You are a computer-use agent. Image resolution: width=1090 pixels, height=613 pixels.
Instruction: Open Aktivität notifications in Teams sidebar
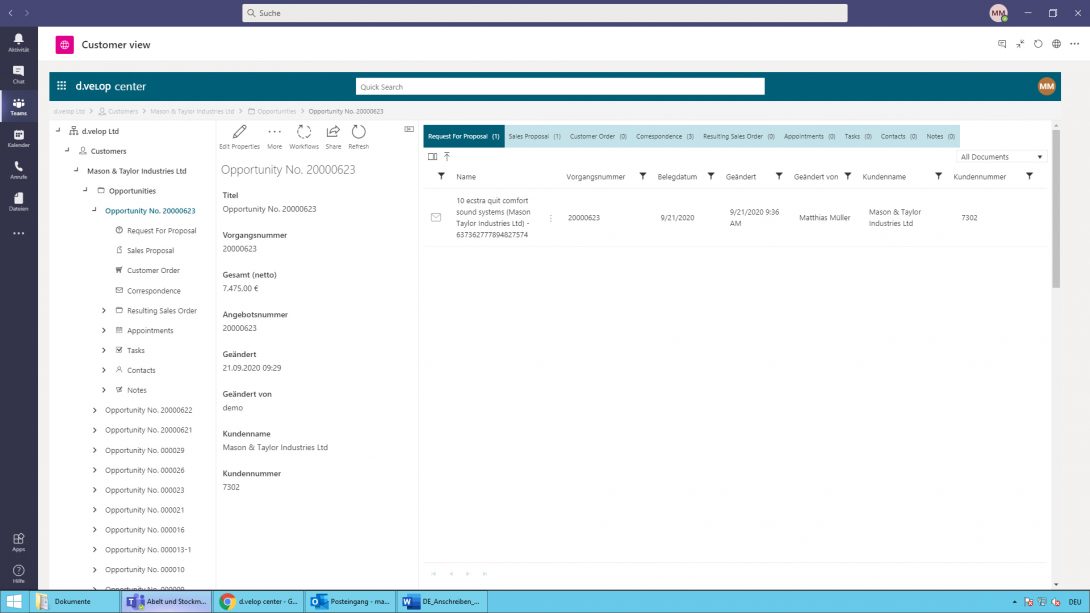(x=19, y=42)
